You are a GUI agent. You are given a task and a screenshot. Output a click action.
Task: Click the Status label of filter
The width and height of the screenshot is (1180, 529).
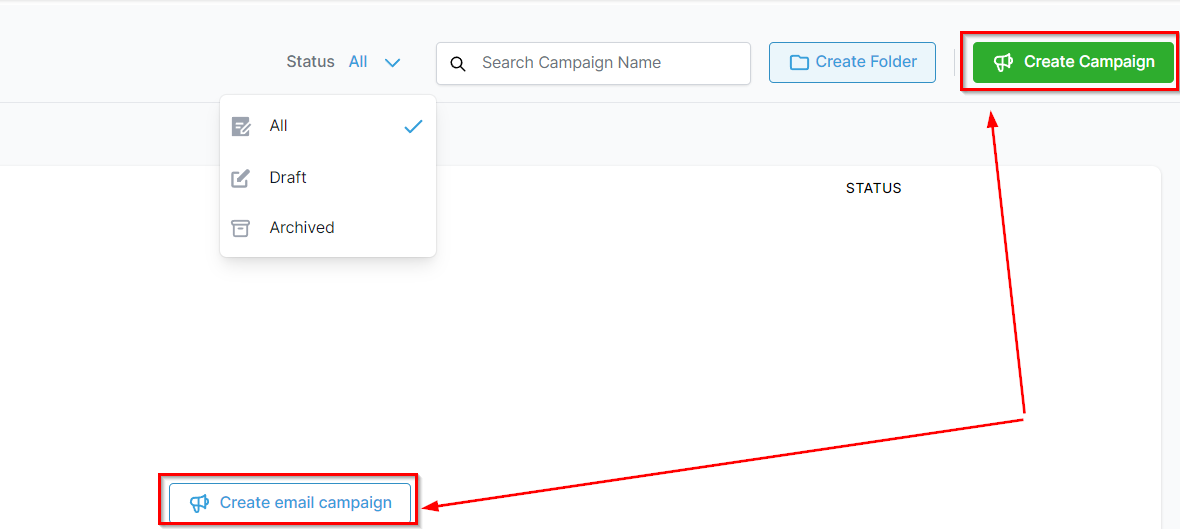click(310, 62)
